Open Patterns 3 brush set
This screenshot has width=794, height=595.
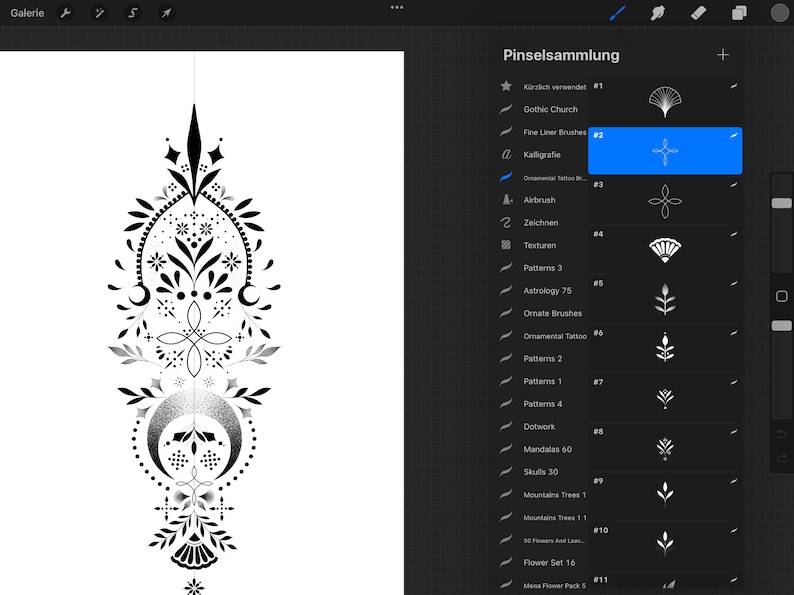pos(542,268)
